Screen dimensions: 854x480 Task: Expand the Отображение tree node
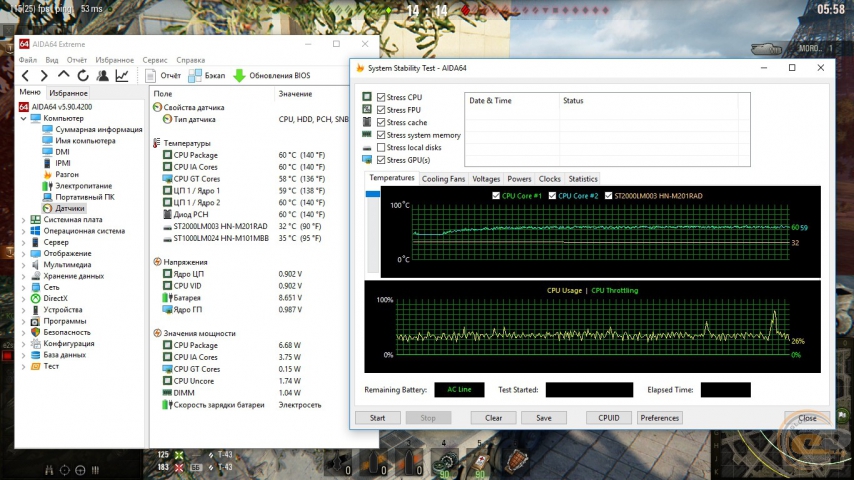(23, 253)
